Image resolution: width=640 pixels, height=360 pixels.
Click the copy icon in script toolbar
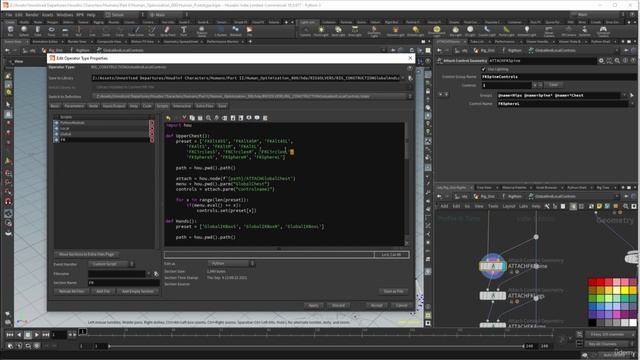coord(192,118)
